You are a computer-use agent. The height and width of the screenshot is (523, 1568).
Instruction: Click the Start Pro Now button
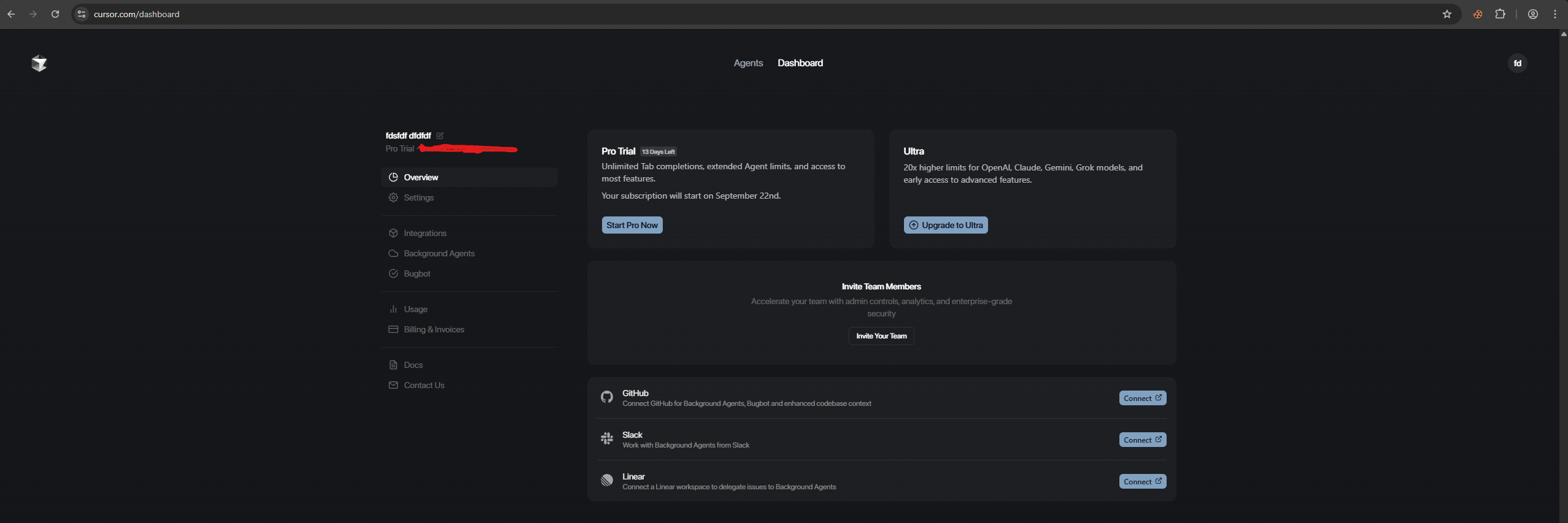point(631,225)
